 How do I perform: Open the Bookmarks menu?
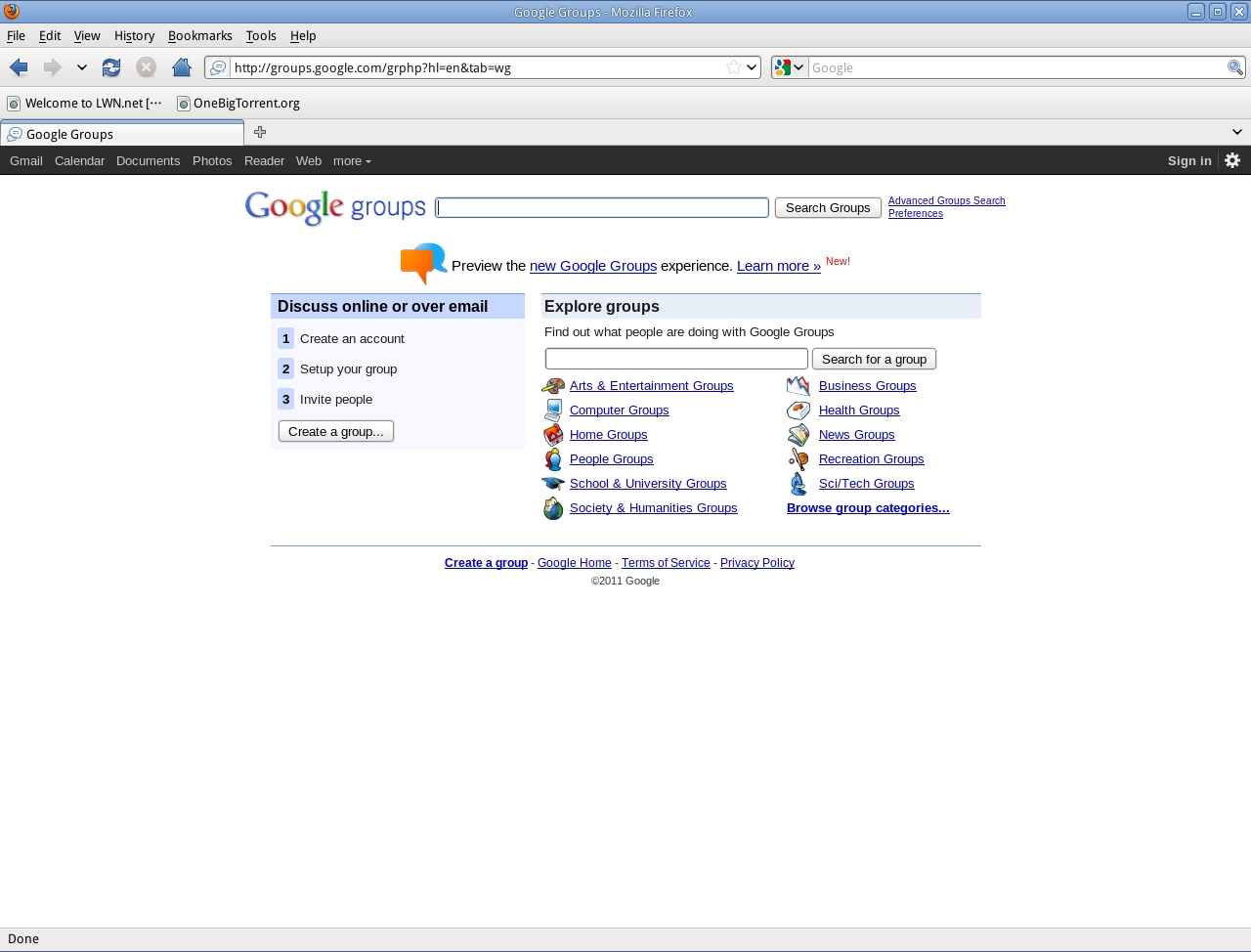point(200,35)
